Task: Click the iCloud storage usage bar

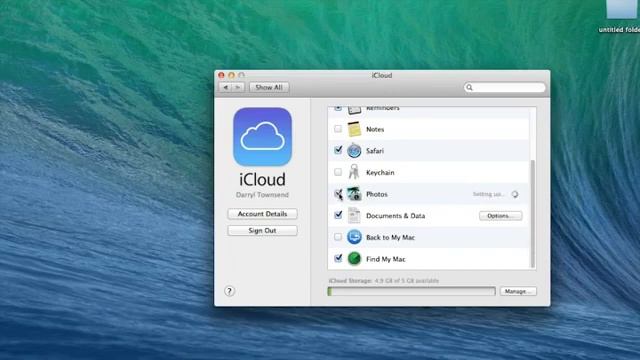Action: 411,291
